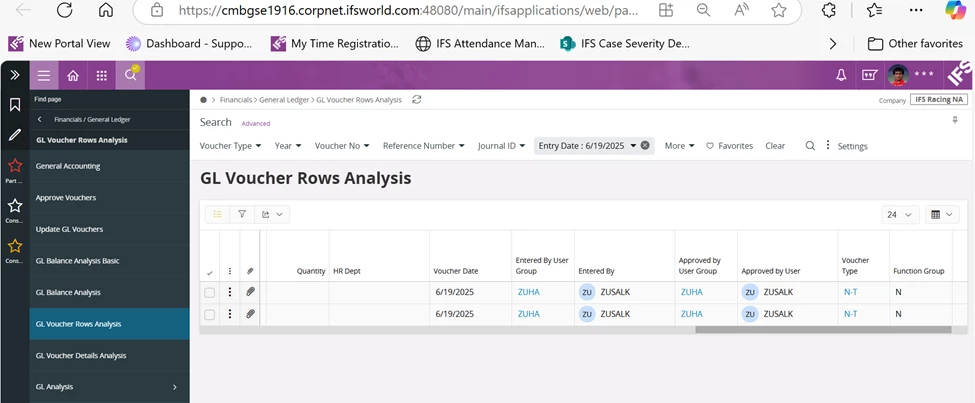Image resolution: width=975 pixels, height=403 pixels.
Task: Open bookmarks icon in left rail
Action: coord(15,104)
